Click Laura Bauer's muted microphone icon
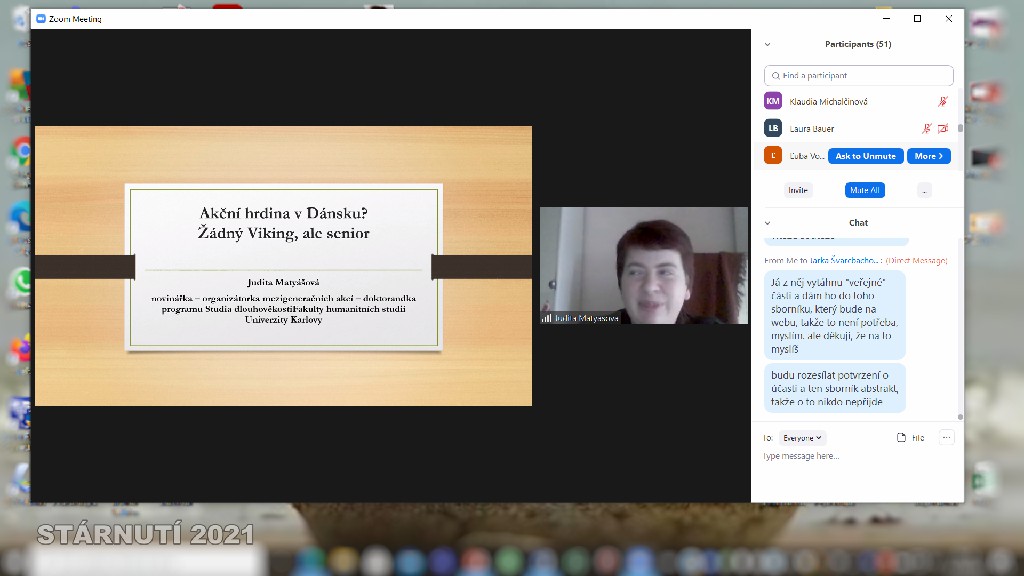Screen dimensions: 1024x576 pyautogui.click(x=927, y=129)
